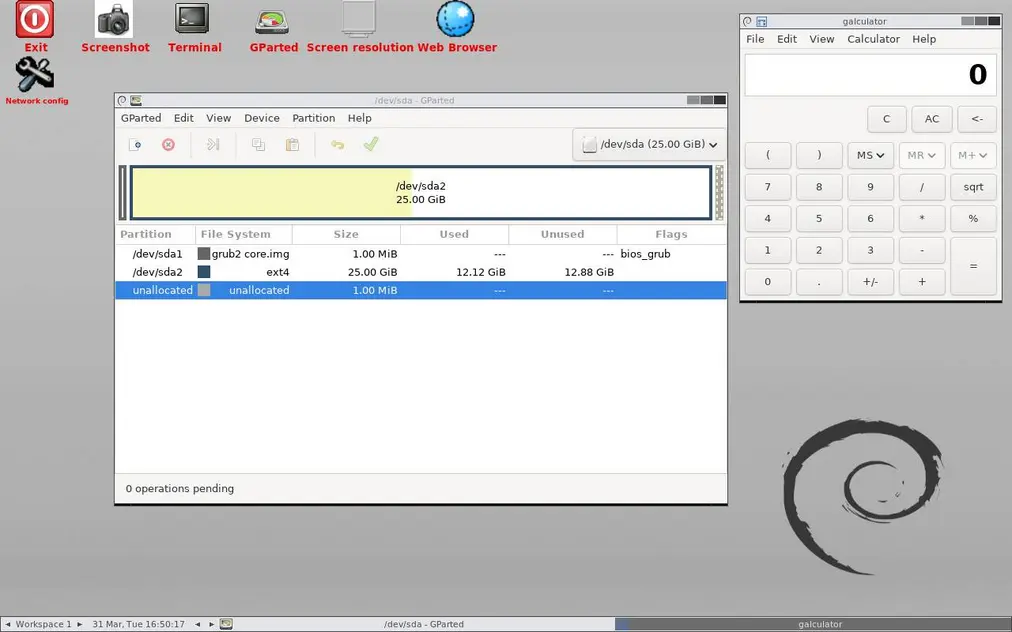This screenshot has height=632, width=1012.
Task: Click the Flags column header
Action: click(x=671, y=234)
